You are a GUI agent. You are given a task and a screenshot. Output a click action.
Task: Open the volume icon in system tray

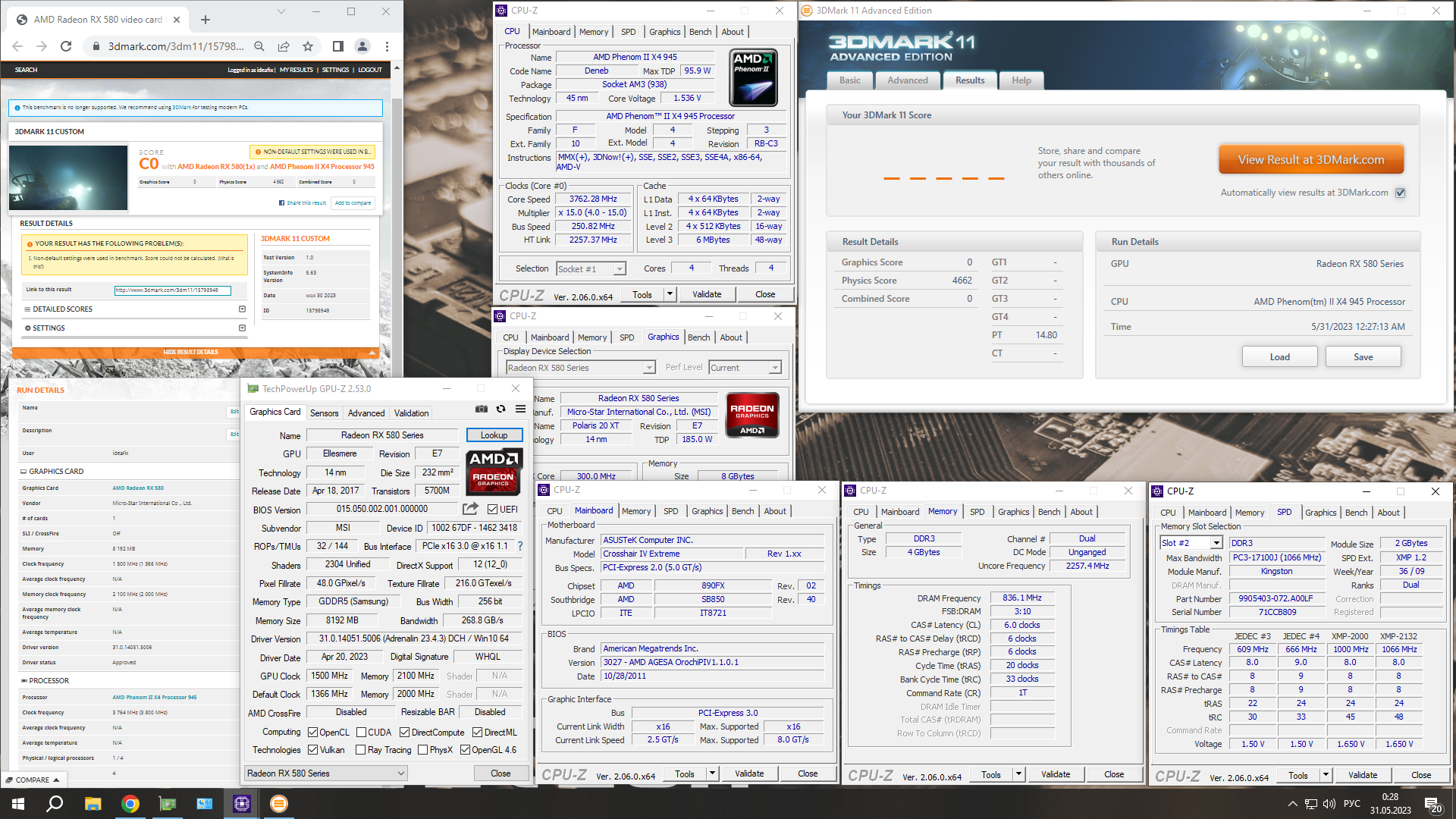(1329, 804)
